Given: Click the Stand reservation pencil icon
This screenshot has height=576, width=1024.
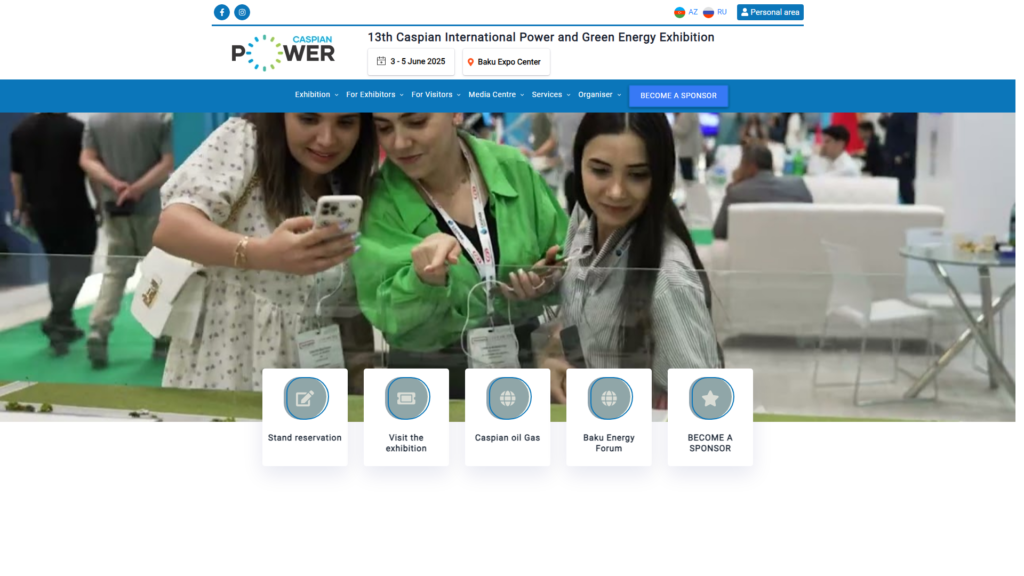Looking at the screenshot, I should click(305, 398).
